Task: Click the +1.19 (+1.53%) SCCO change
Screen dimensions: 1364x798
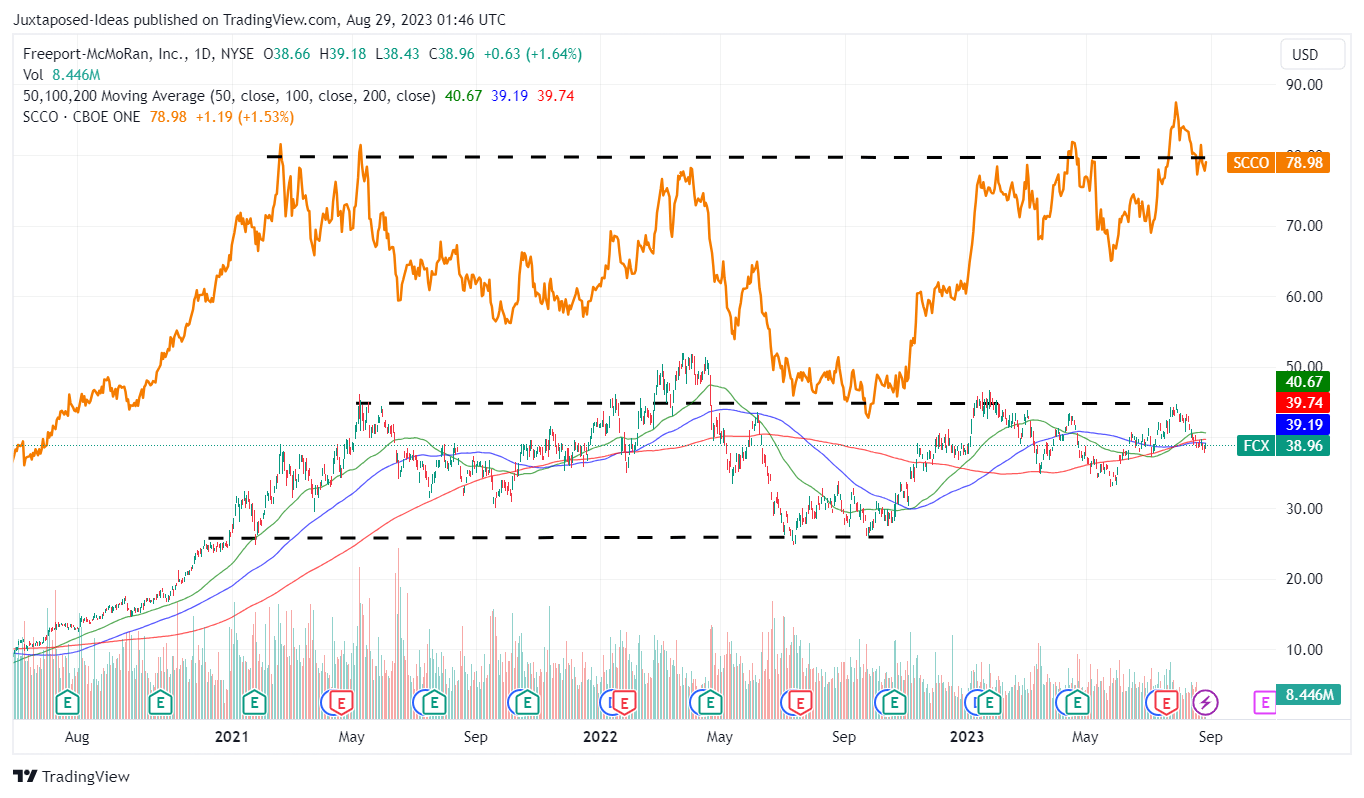Action: (245, 117)
